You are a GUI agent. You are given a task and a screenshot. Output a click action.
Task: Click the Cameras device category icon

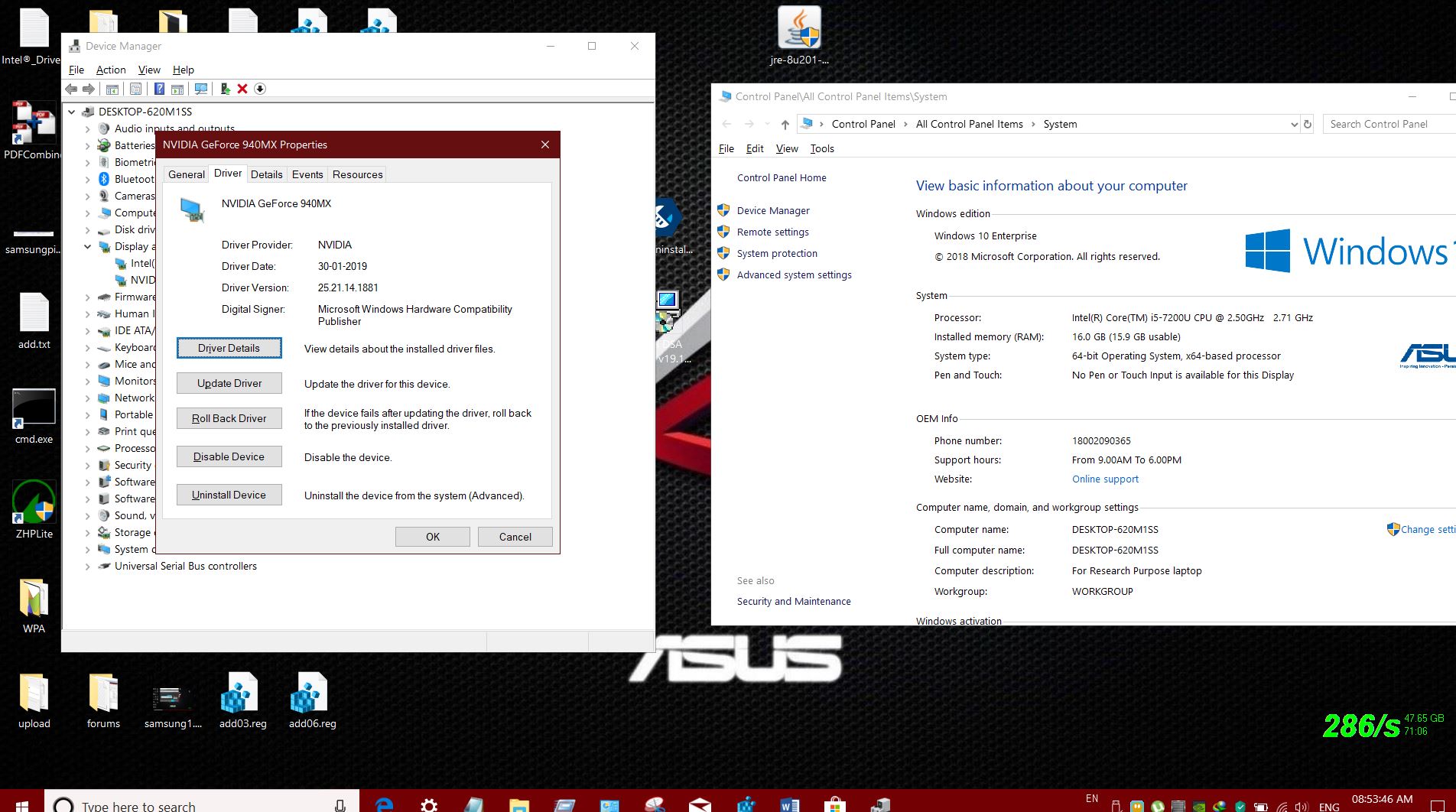pyautogui.click(x=104, y=196)
